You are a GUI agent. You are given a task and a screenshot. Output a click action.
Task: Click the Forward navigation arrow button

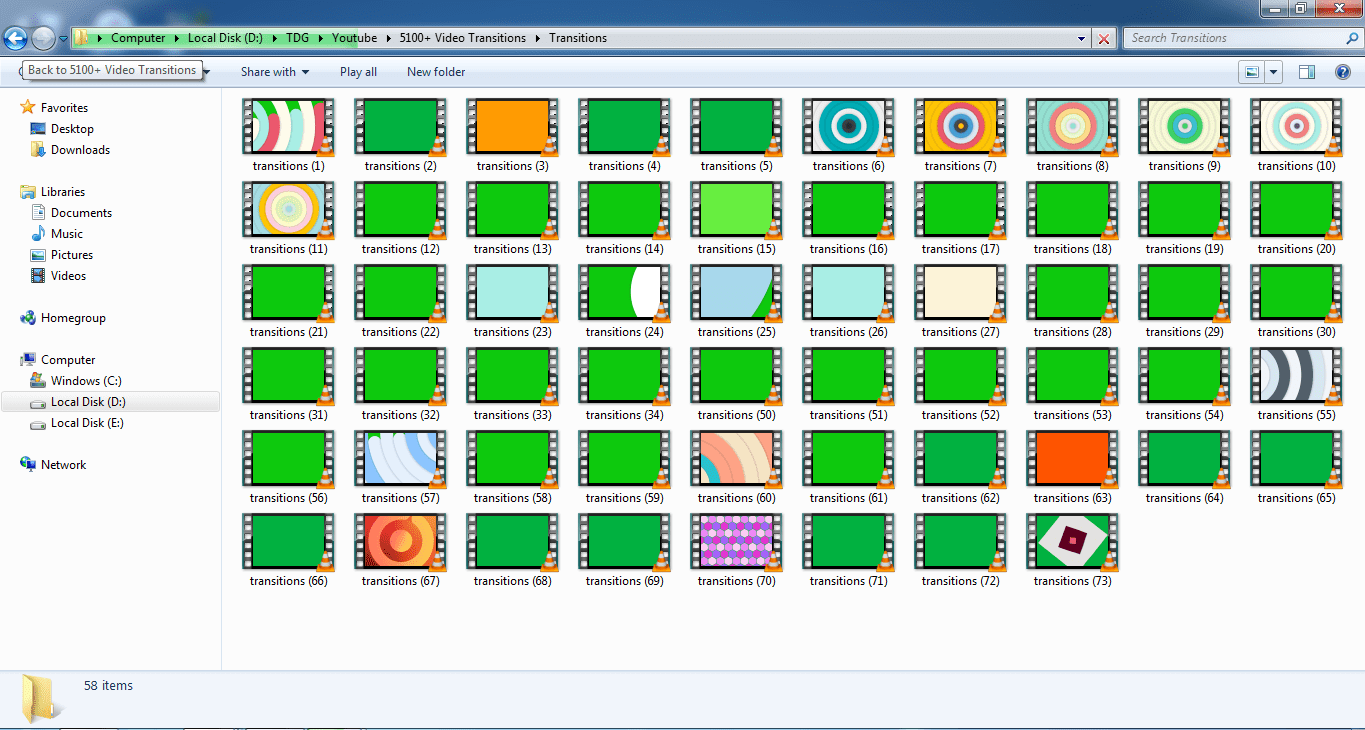[x=43, y=39]
